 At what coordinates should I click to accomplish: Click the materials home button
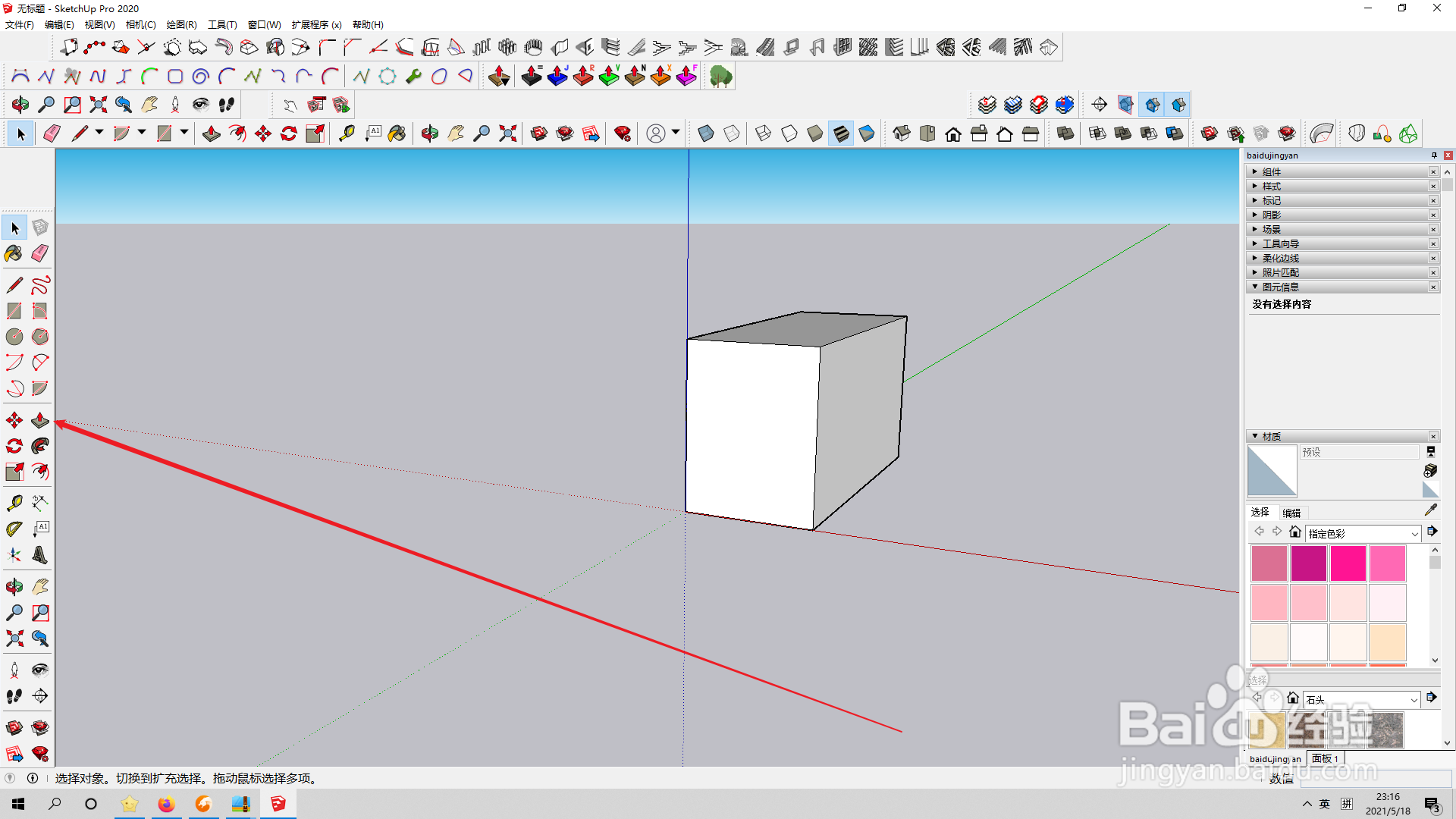click(1295, 532)
